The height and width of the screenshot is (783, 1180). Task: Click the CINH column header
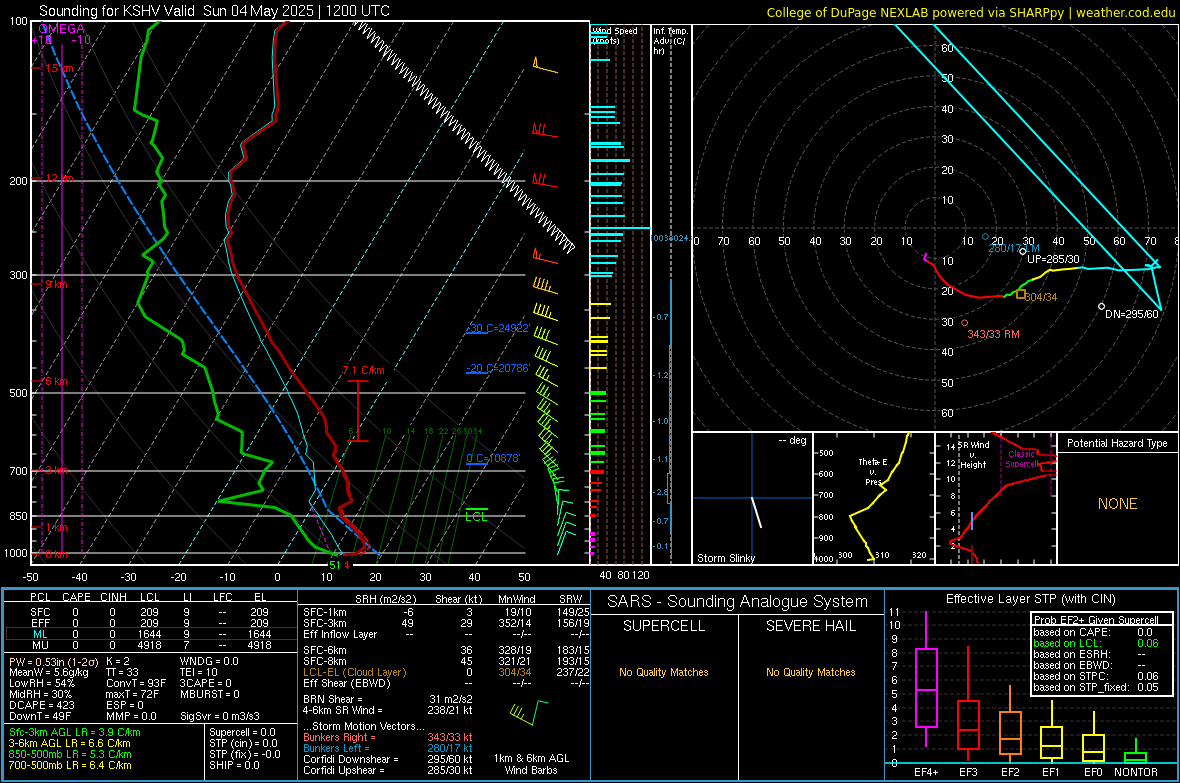click(x=114, y=597)
